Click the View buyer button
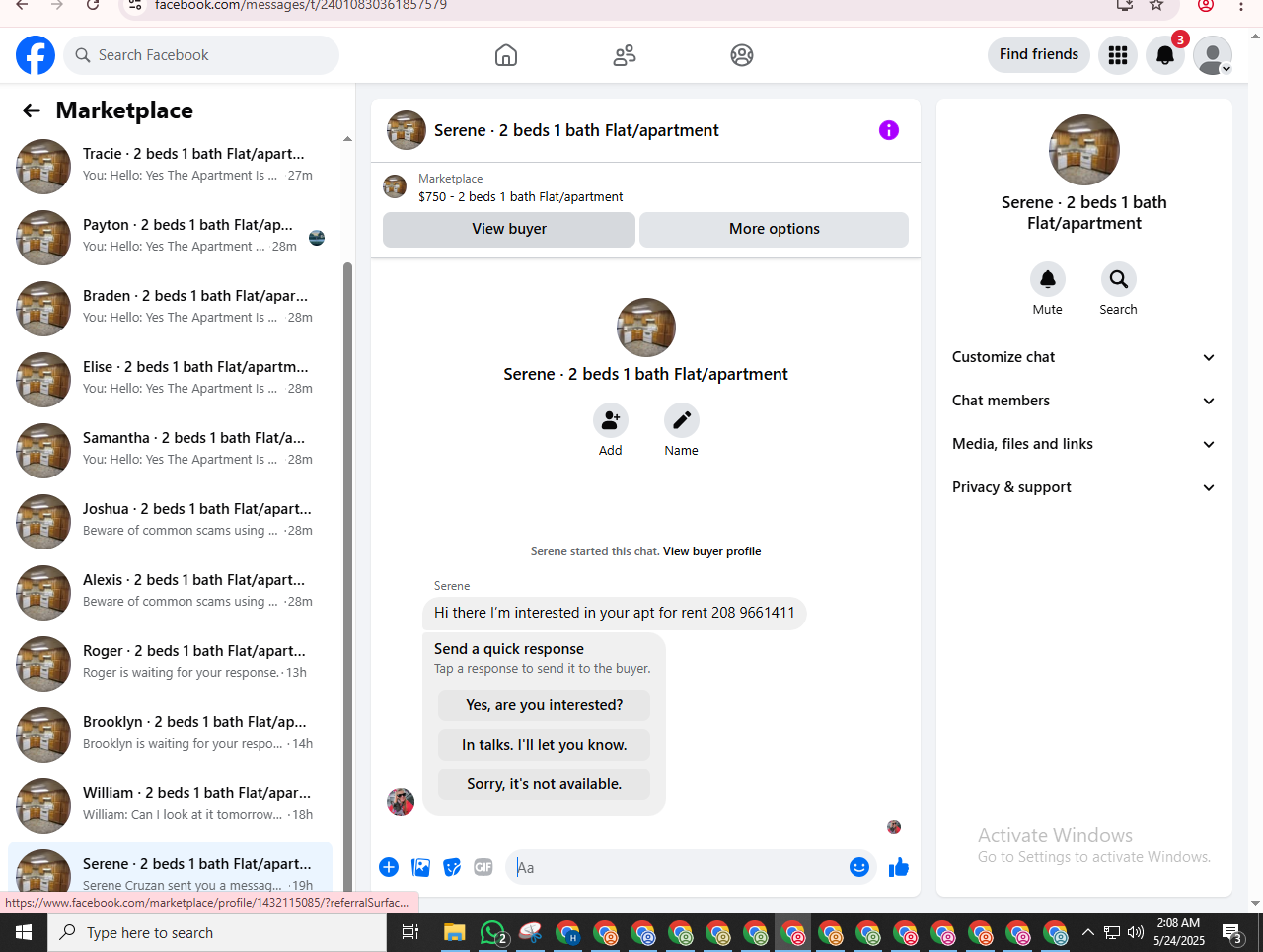Image resolution: width=1263 pixels, height=952 pixels. click(x=509, y=229)
